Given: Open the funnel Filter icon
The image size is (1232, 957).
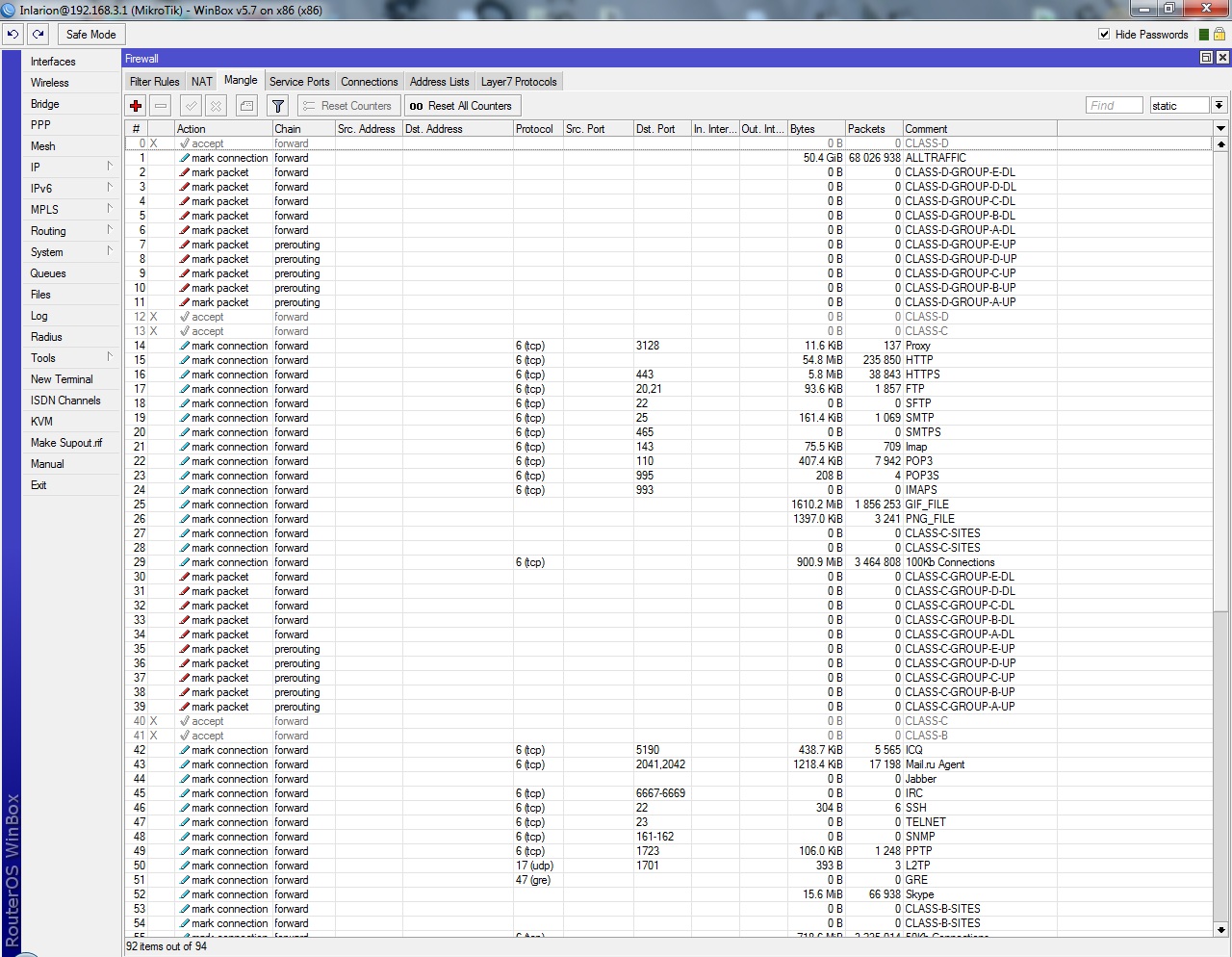Looking at the screenshot, I should coord(278,106).
